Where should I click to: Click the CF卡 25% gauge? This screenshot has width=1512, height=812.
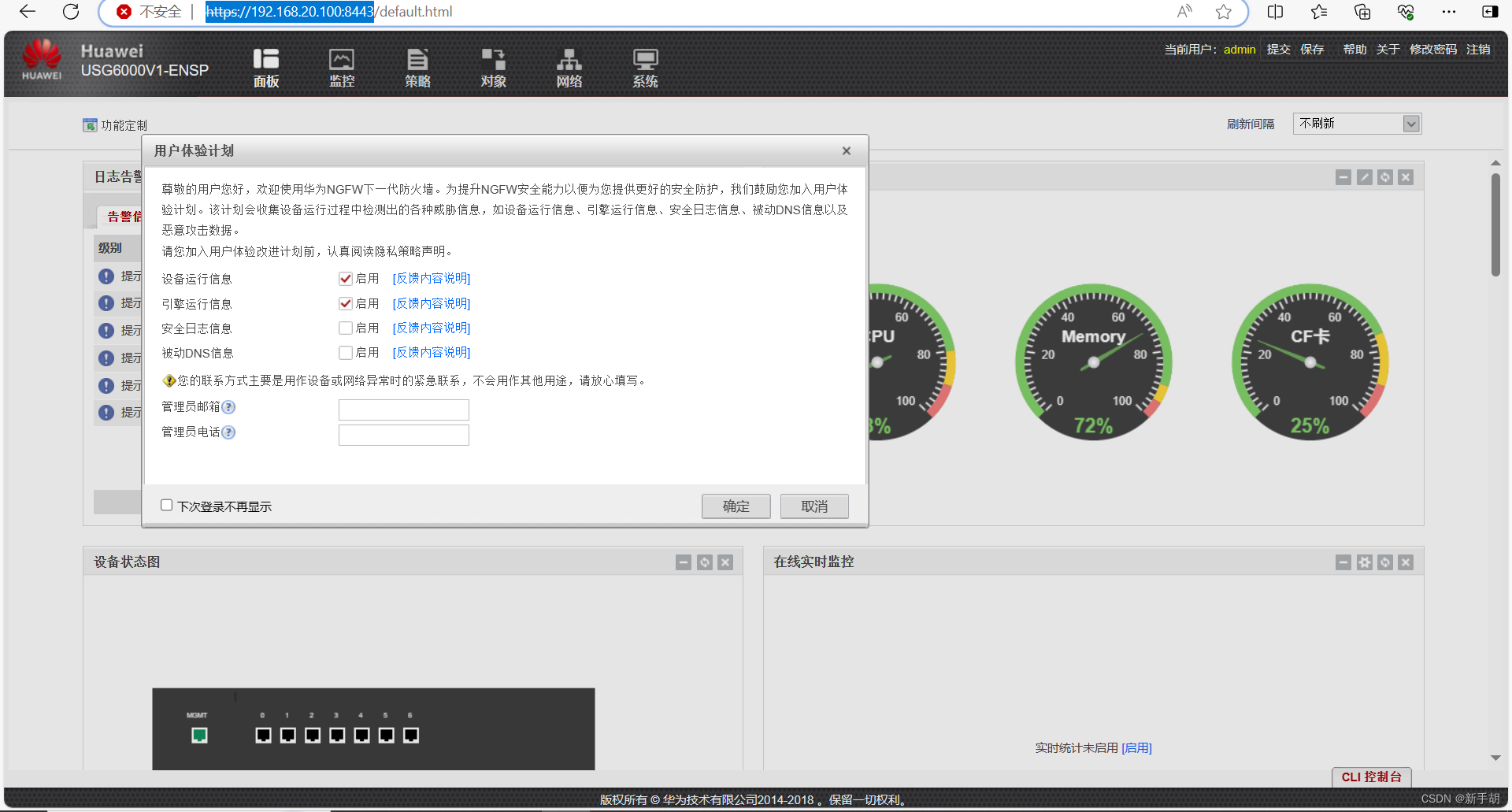click(1310, 362)
